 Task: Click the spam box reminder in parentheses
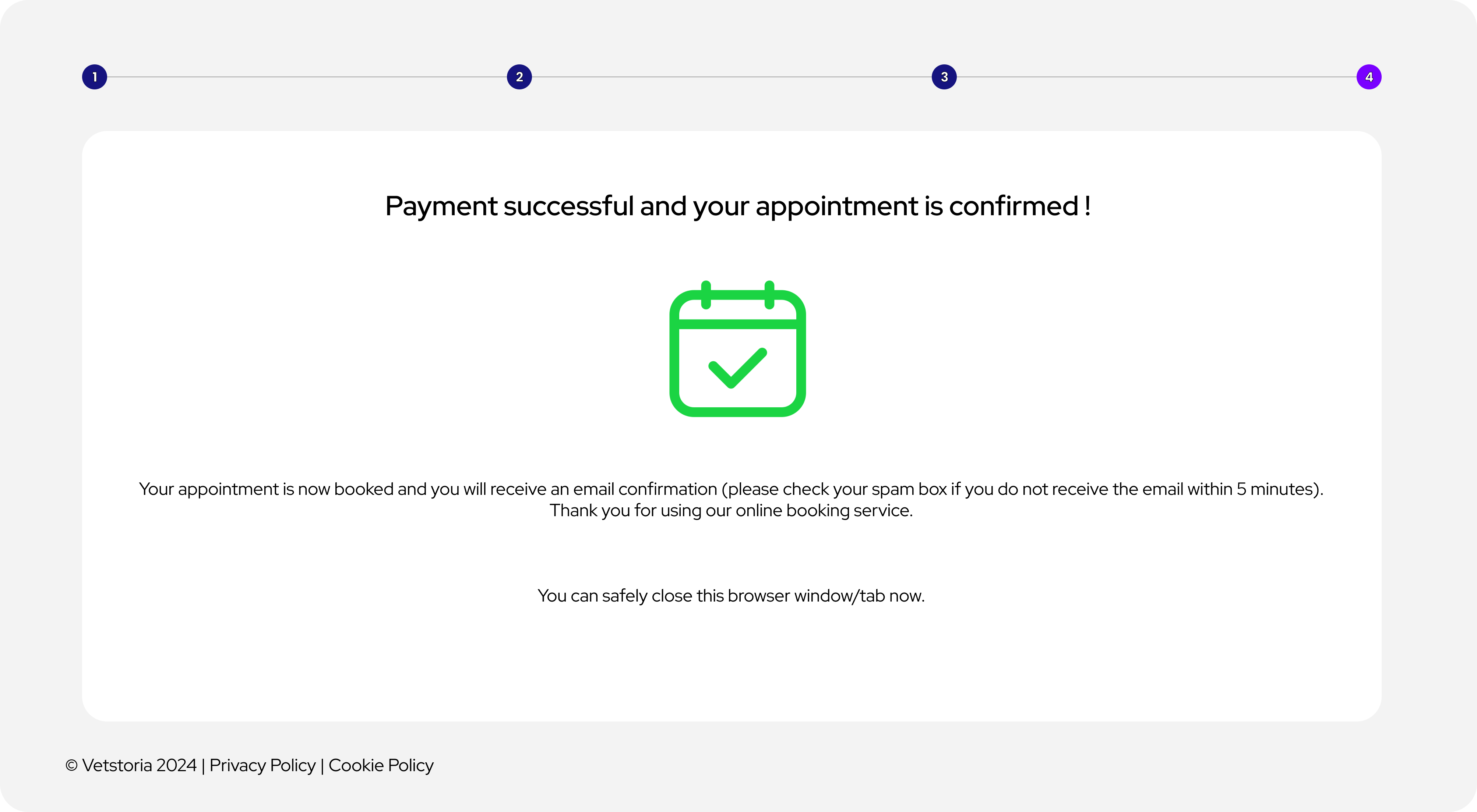[1020, 489]
